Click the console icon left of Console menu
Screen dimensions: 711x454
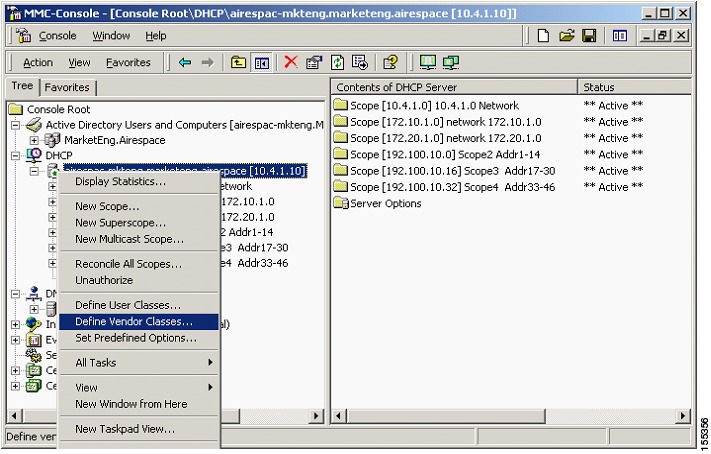tap(24, 35)
